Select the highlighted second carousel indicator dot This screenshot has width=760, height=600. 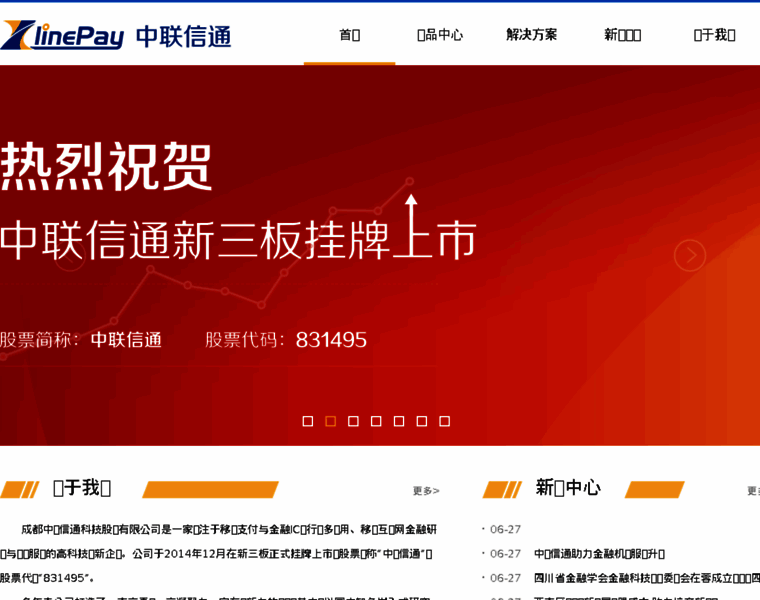click(x=331, y=421)
